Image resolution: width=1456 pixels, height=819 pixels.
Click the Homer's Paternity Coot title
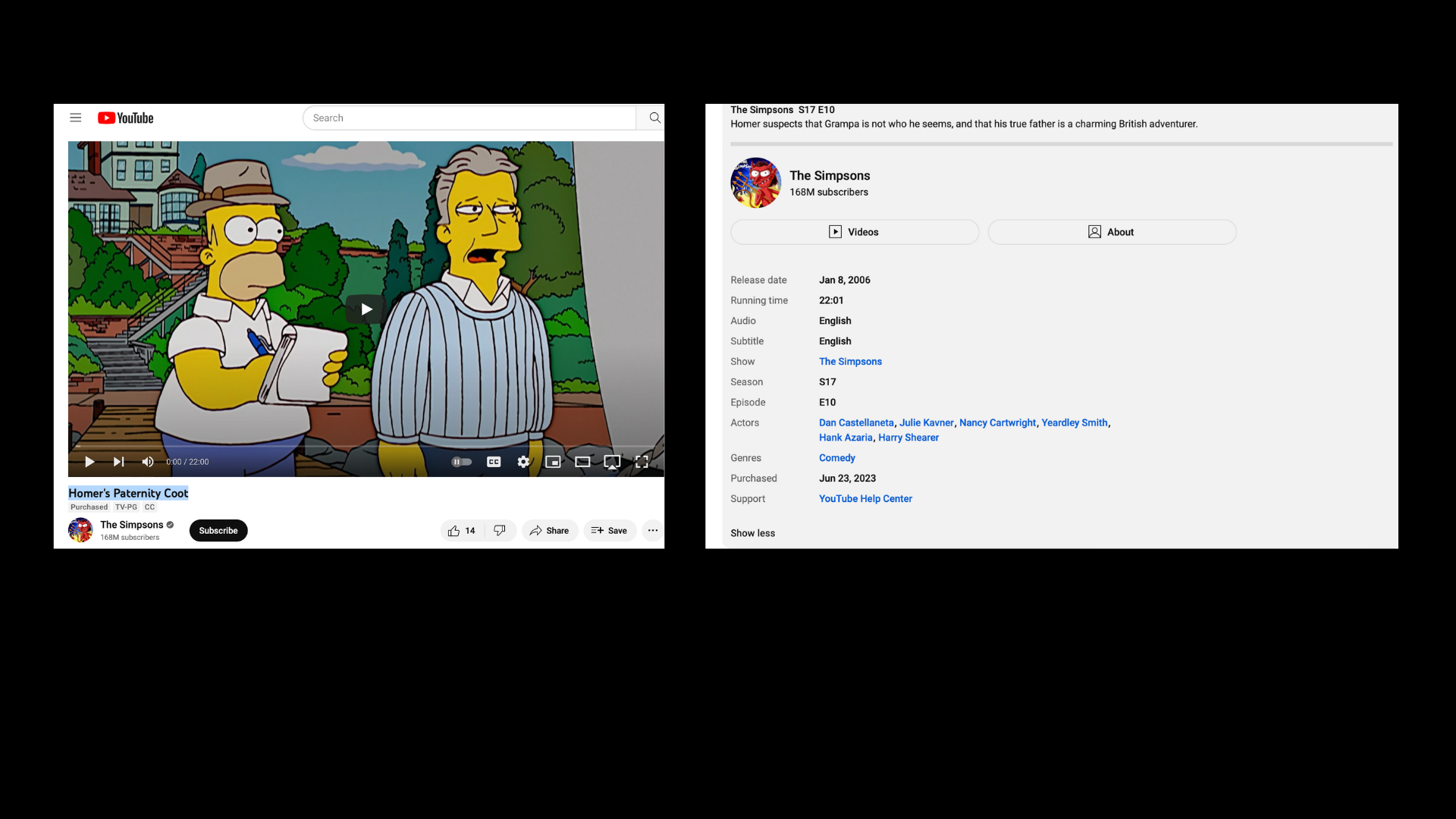click(x=128, y=493)
